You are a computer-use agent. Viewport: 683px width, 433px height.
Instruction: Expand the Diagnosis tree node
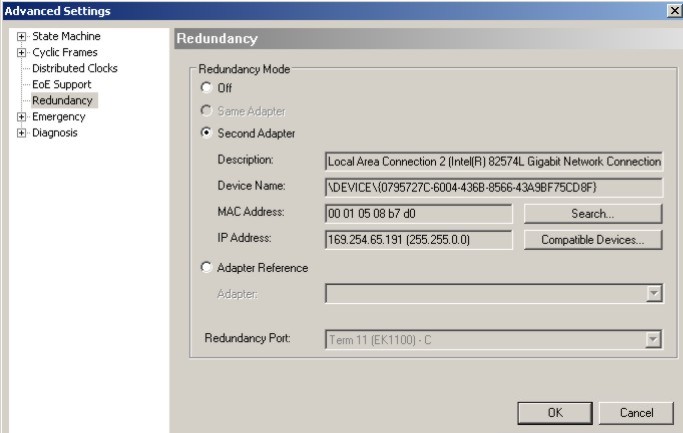point(21,133)
